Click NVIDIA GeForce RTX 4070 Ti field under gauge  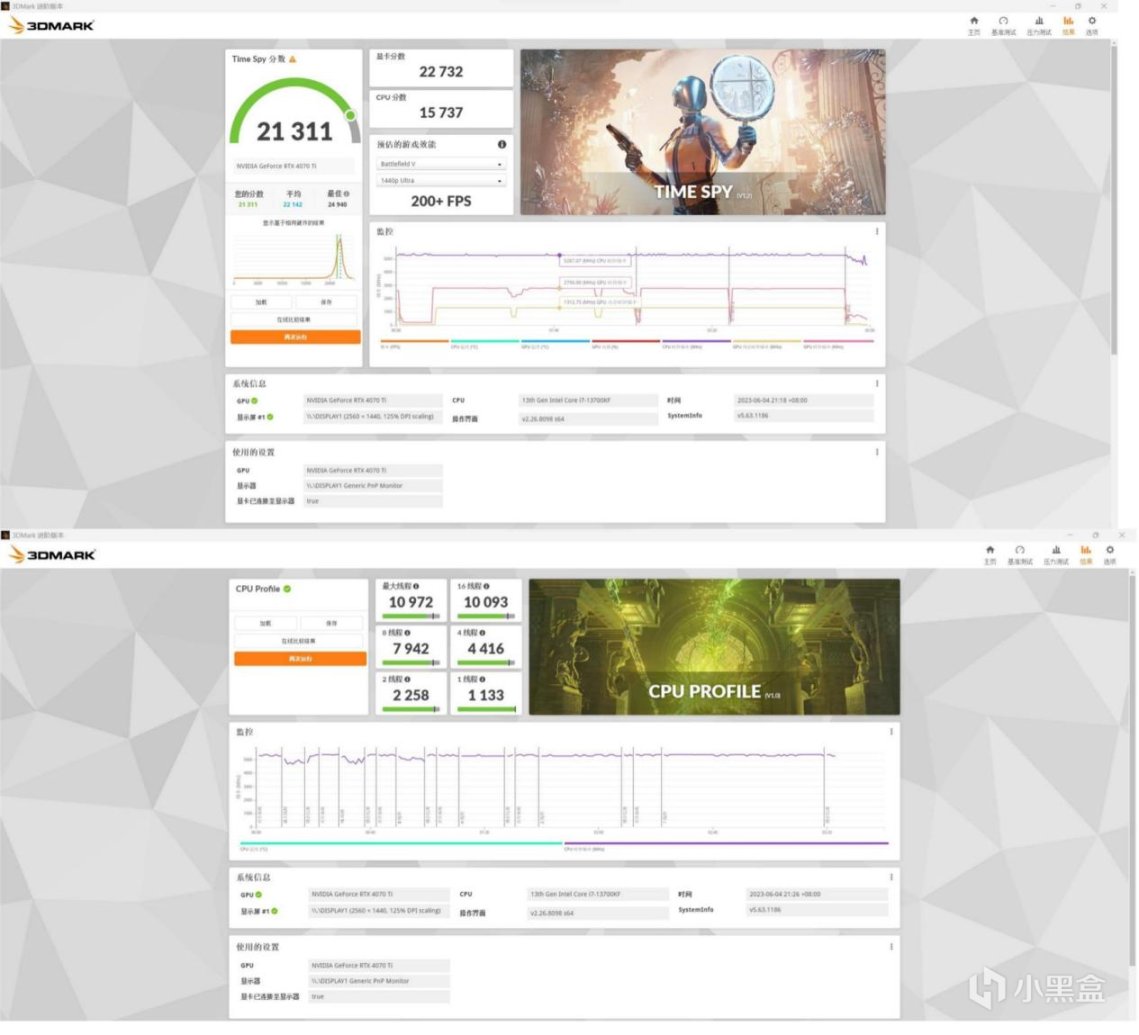coord(294,166)
